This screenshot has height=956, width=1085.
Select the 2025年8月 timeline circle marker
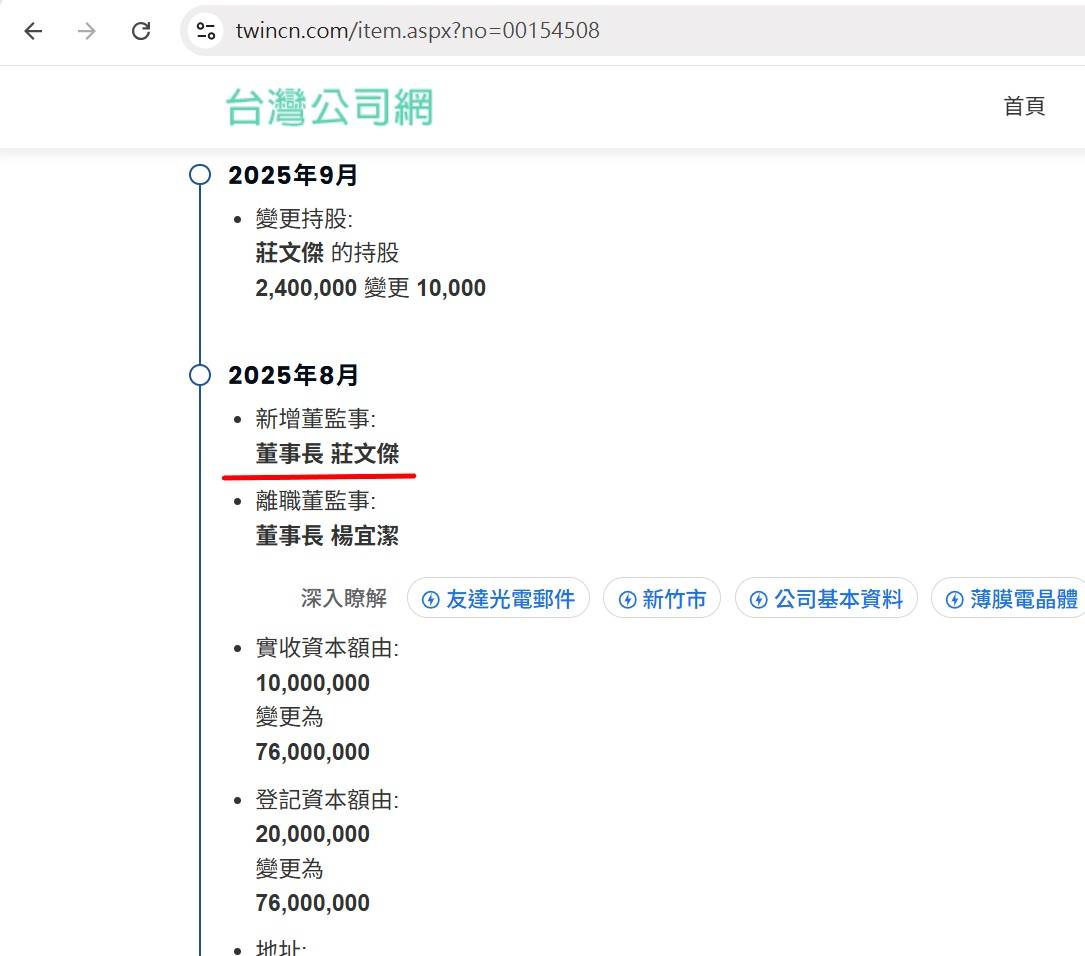point(200,375)
